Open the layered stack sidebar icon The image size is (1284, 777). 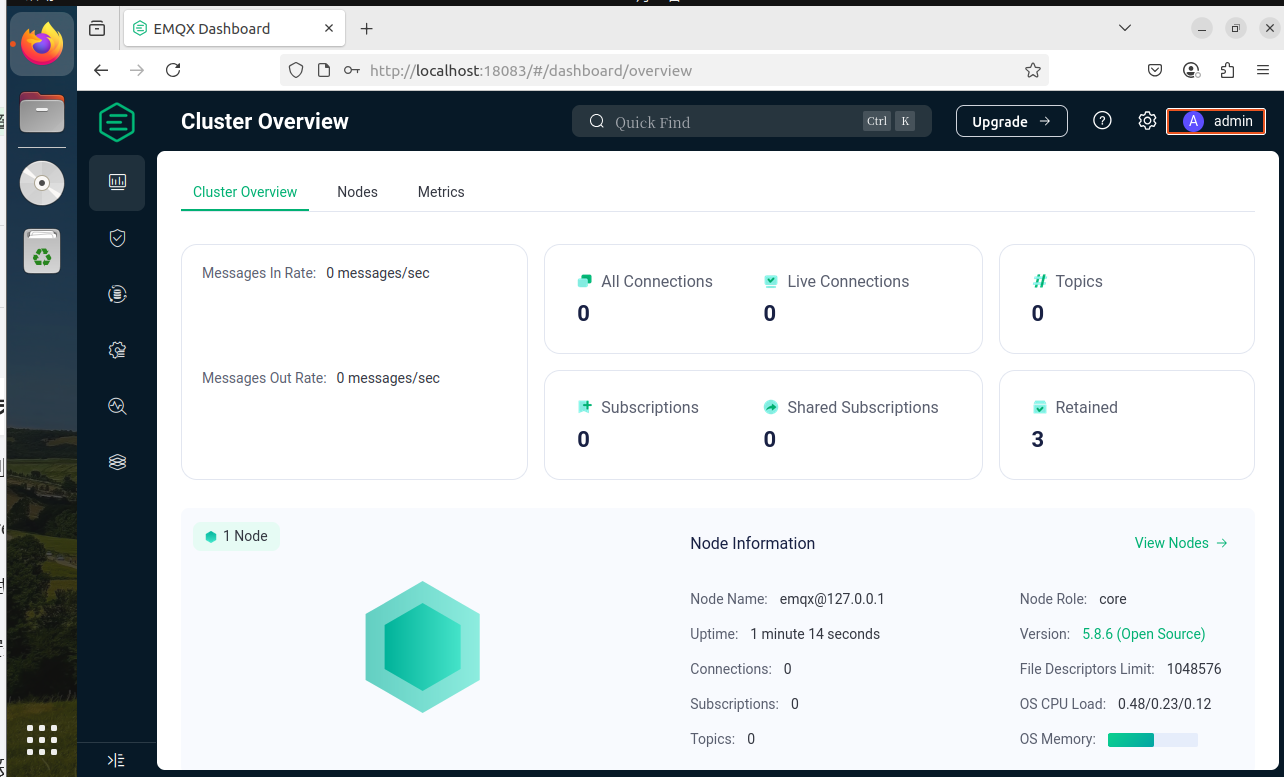tap(117, 462)
